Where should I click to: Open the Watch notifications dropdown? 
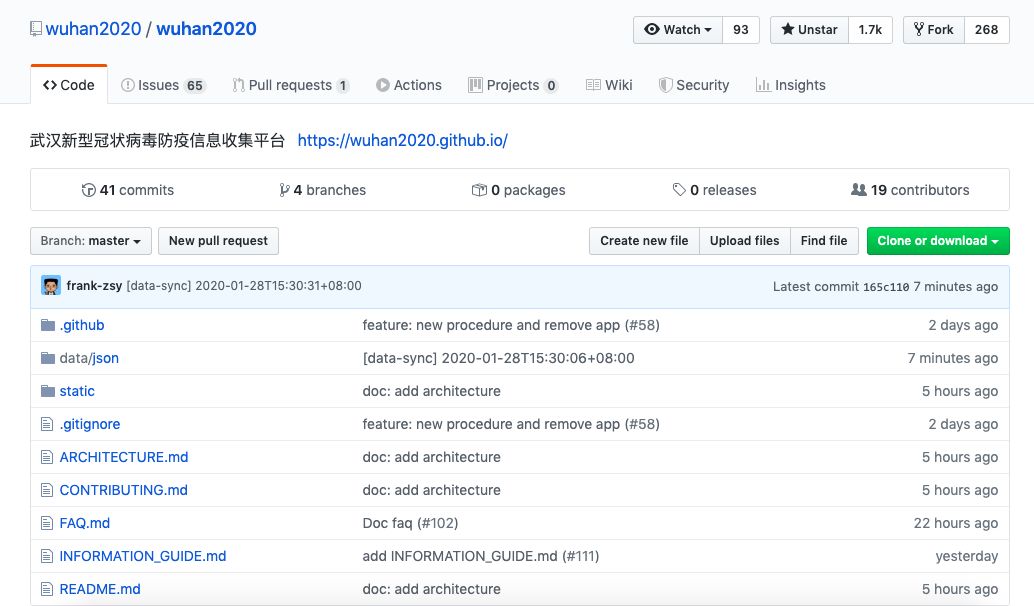click(x=678, y=30)
